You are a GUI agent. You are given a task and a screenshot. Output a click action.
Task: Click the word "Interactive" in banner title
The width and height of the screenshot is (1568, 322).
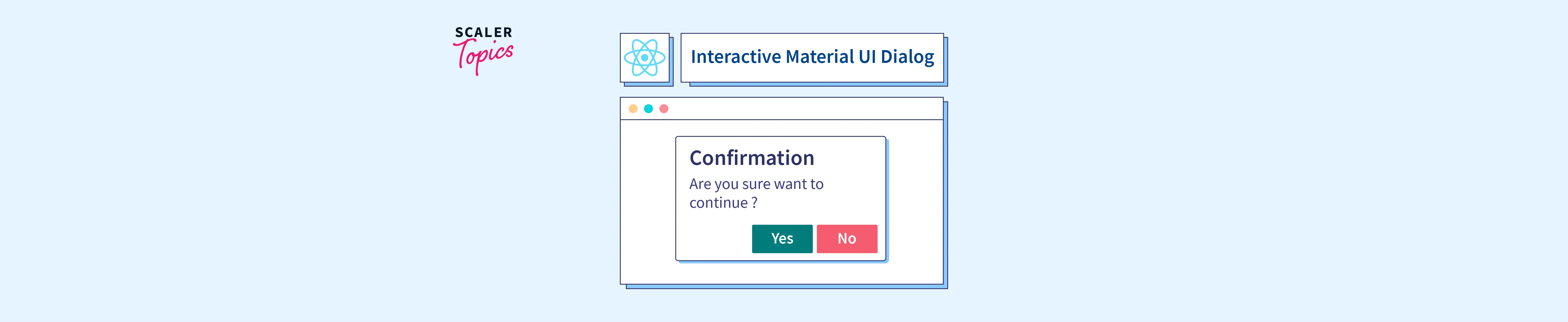click(x=735, y=57)
